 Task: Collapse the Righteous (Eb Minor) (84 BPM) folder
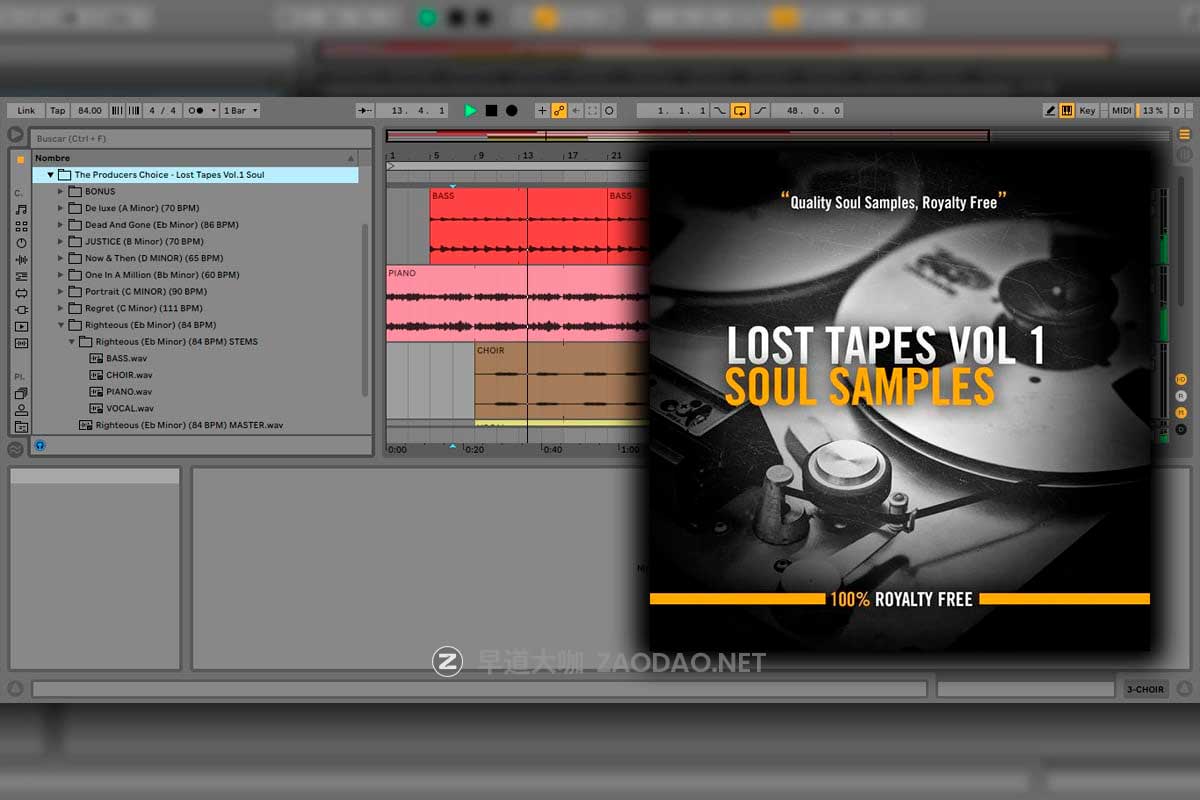tap(60, 324)
